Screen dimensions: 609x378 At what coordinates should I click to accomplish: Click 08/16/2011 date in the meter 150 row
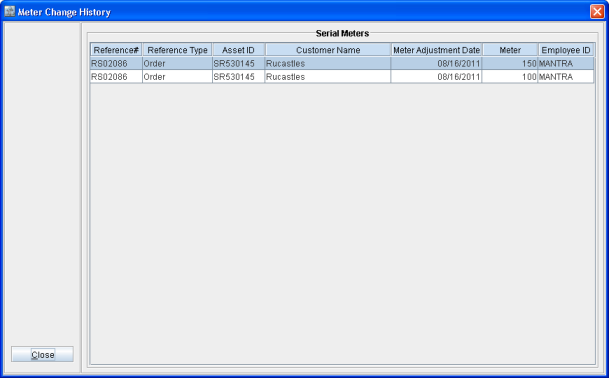[437, 63]
